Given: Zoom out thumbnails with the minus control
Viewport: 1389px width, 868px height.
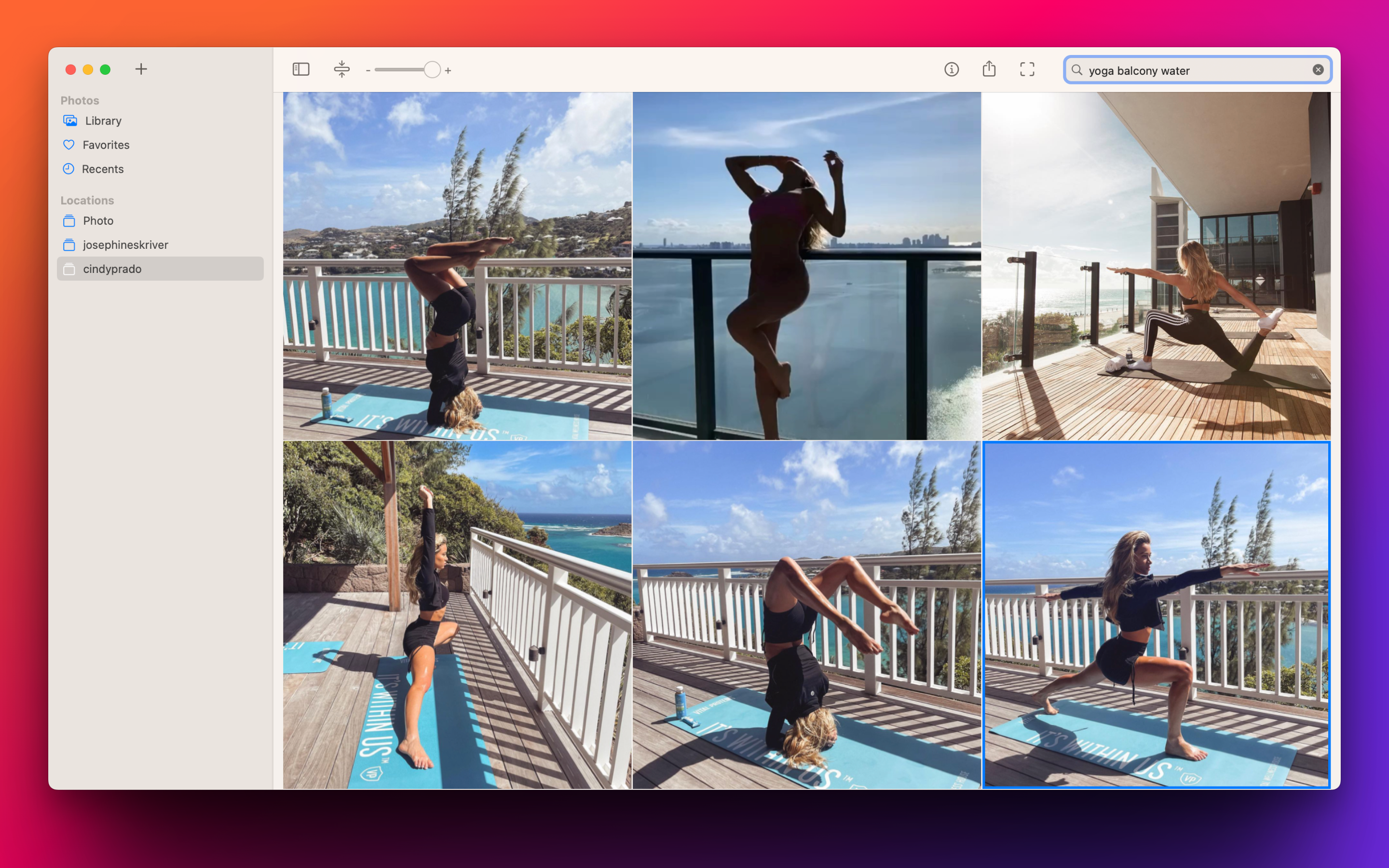Looking at the screenshot, I should tap(368, 70).
